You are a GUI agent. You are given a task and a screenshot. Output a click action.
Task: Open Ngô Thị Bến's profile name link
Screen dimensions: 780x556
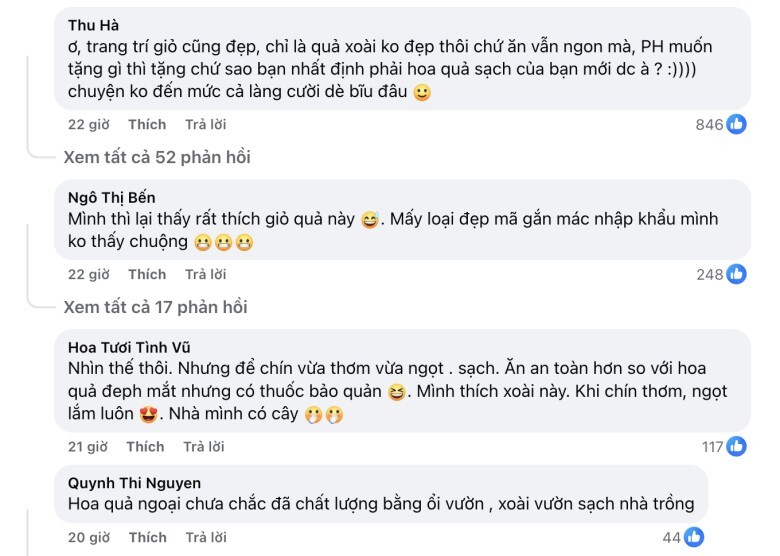point(111,197)
